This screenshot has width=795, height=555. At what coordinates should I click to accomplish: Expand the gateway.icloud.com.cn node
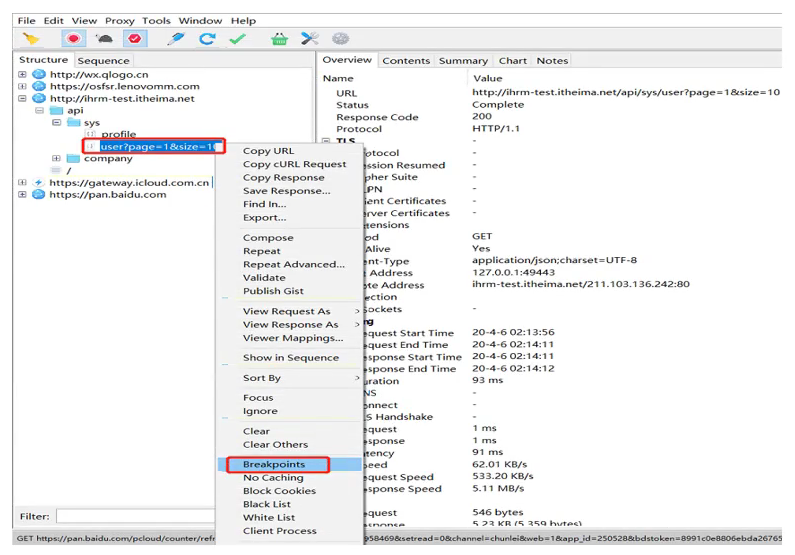point(22,182)
